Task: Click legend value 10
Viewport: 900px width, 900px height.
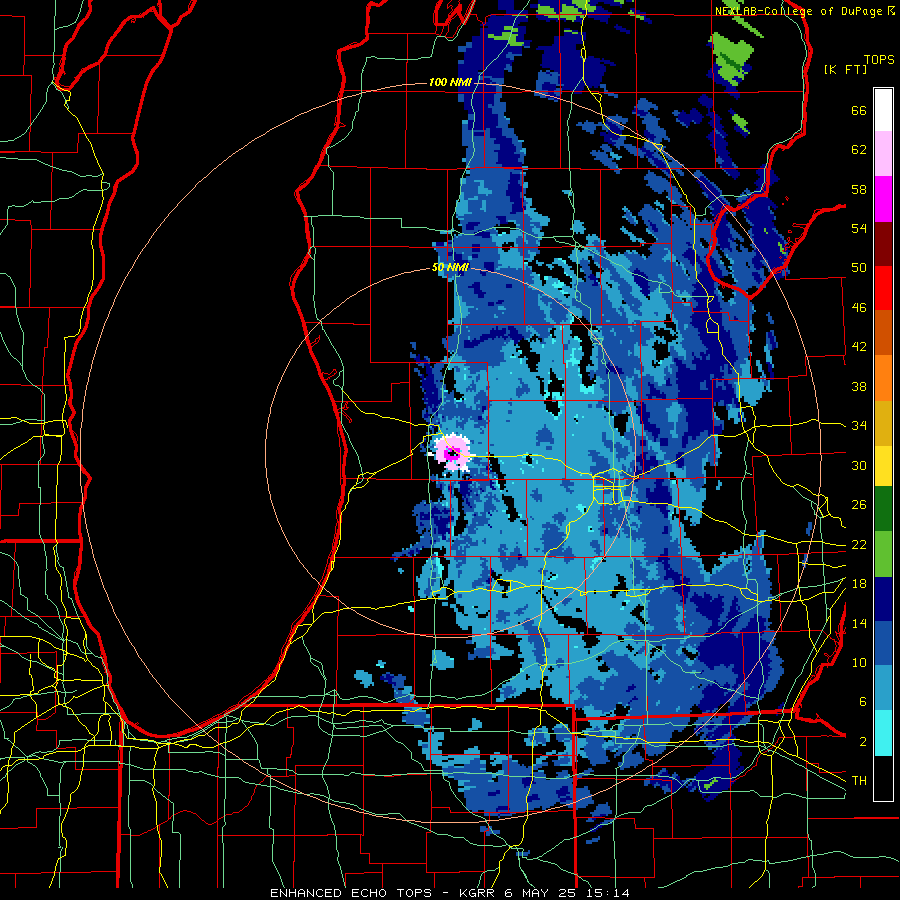Action: coord(859,662)
